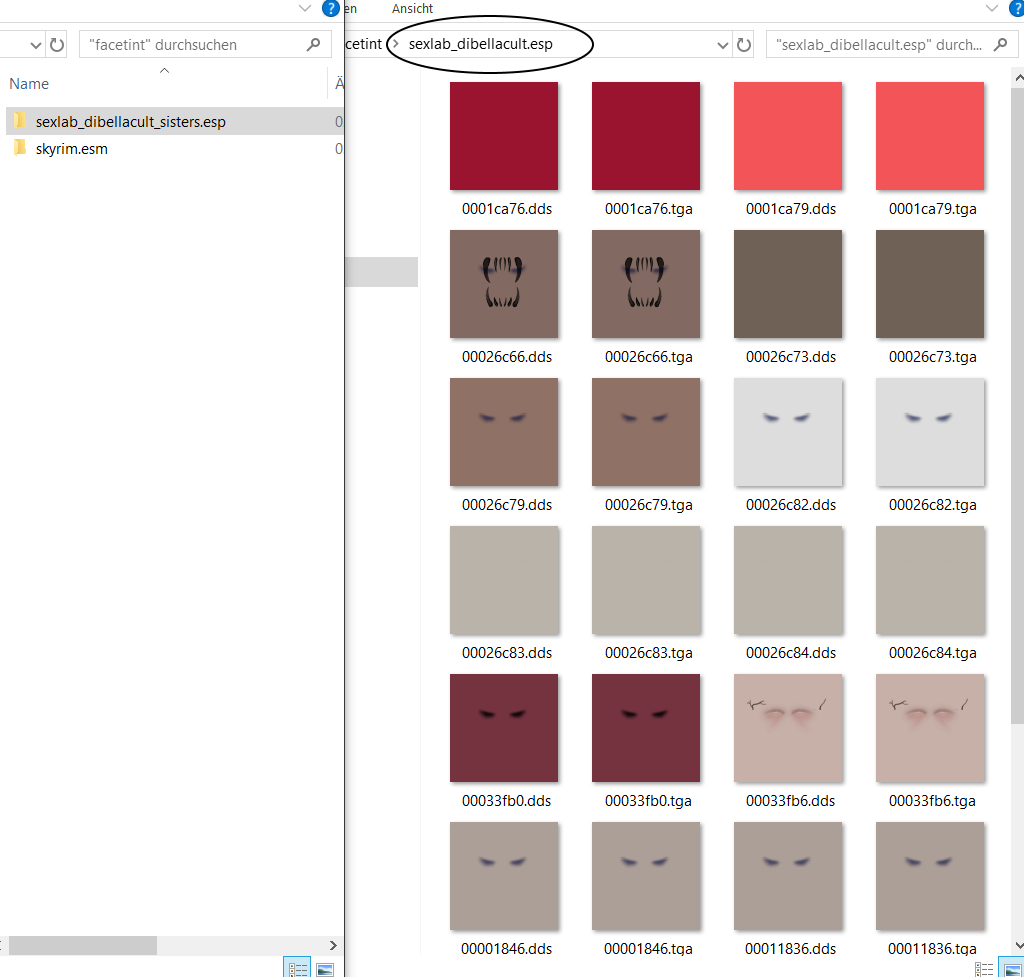The image size is (1024, 977).
Task: Open the address history dropdown in the right window
Action: [x=722, y=45]
